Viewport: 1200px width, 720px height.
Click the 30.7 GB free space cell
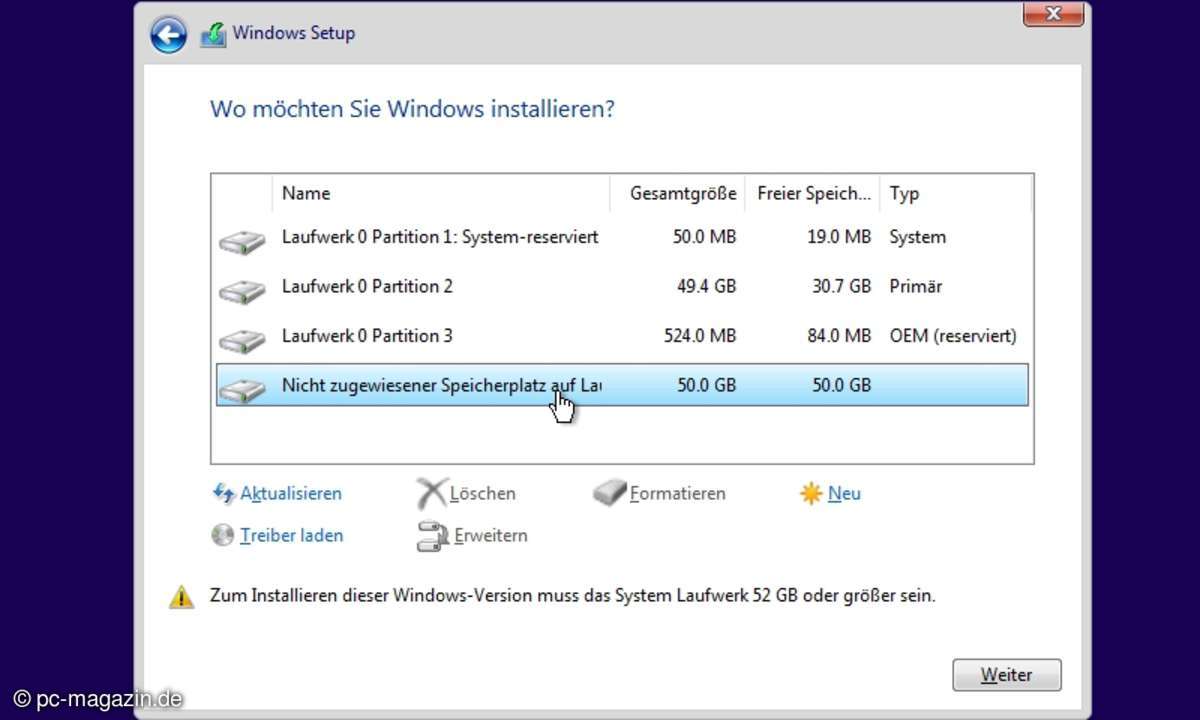(841, 286)
